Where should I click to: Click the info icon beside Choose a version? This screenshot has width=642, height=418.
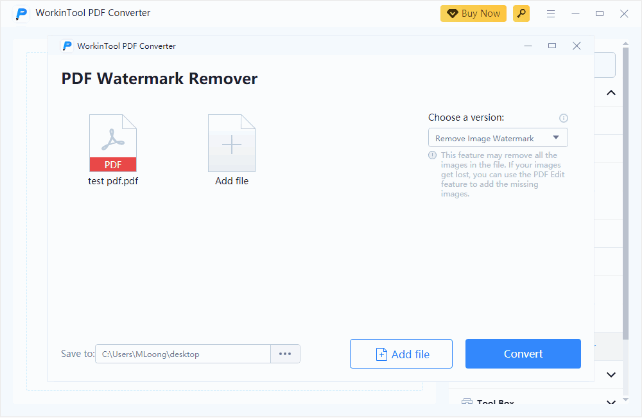(x=563, y=118)
